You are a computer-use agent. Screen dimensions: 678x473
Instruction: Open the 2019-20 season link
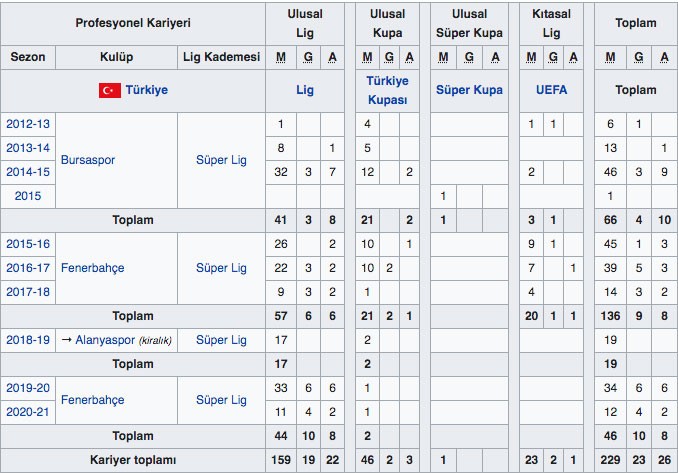pyautogui.click(x=28, y=388)
